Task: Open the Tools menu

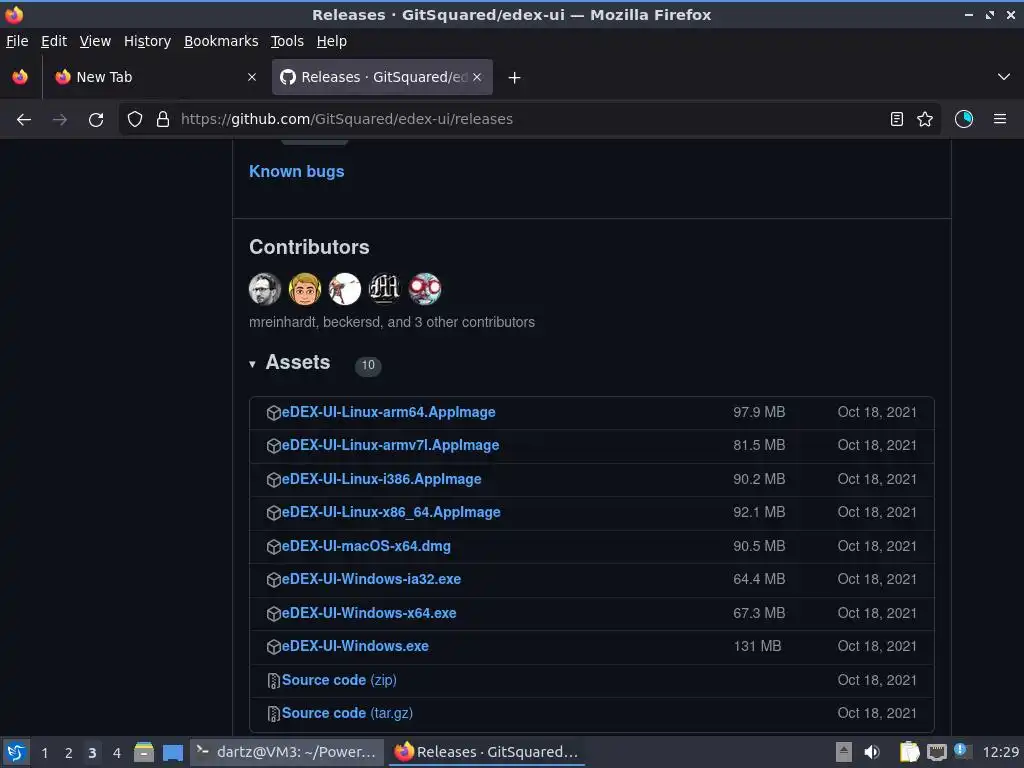Action: click(287, 41)
